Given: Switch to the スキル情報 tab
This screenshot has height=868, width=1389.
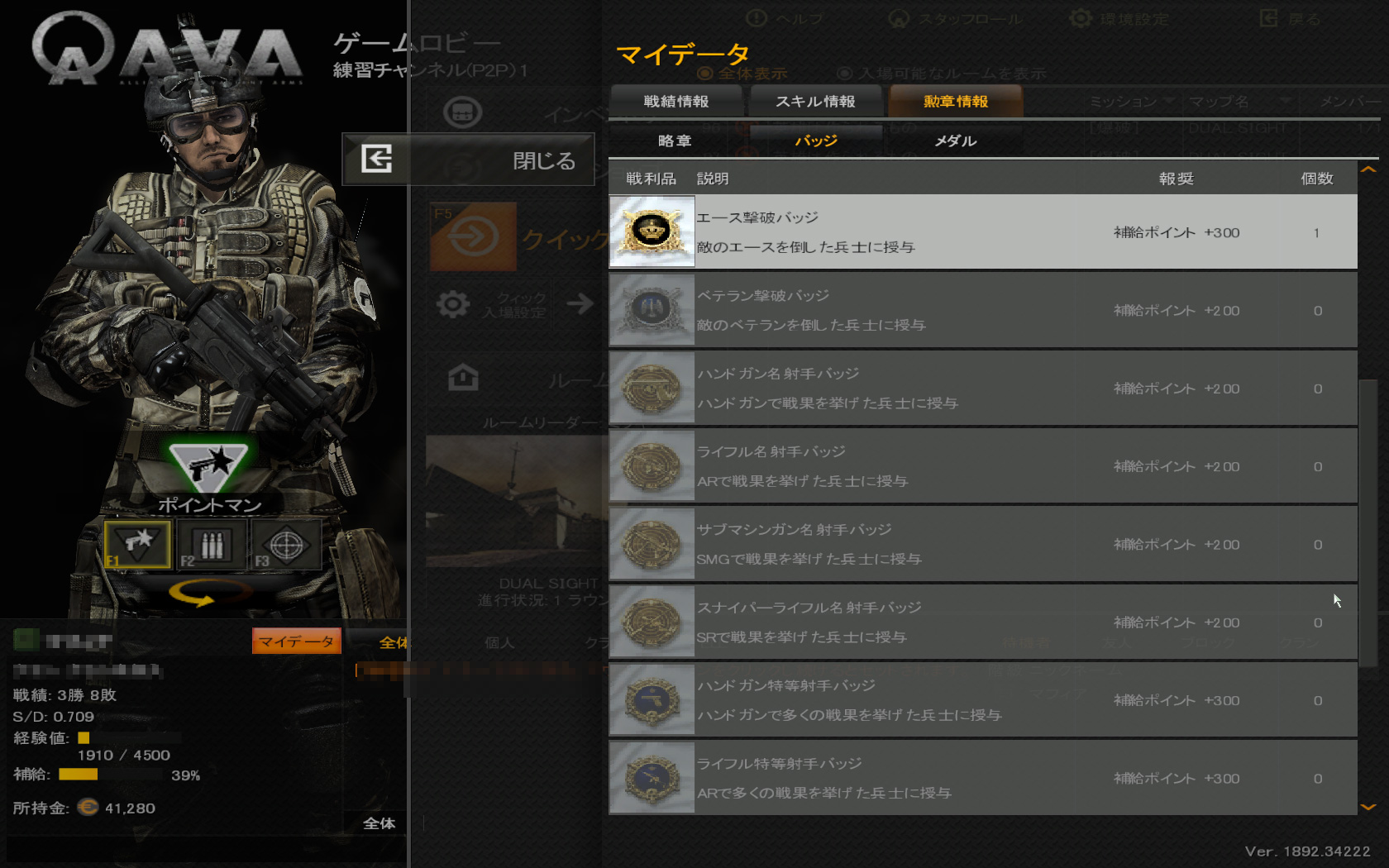Looking at the screenshot, I should coord(815,102).
